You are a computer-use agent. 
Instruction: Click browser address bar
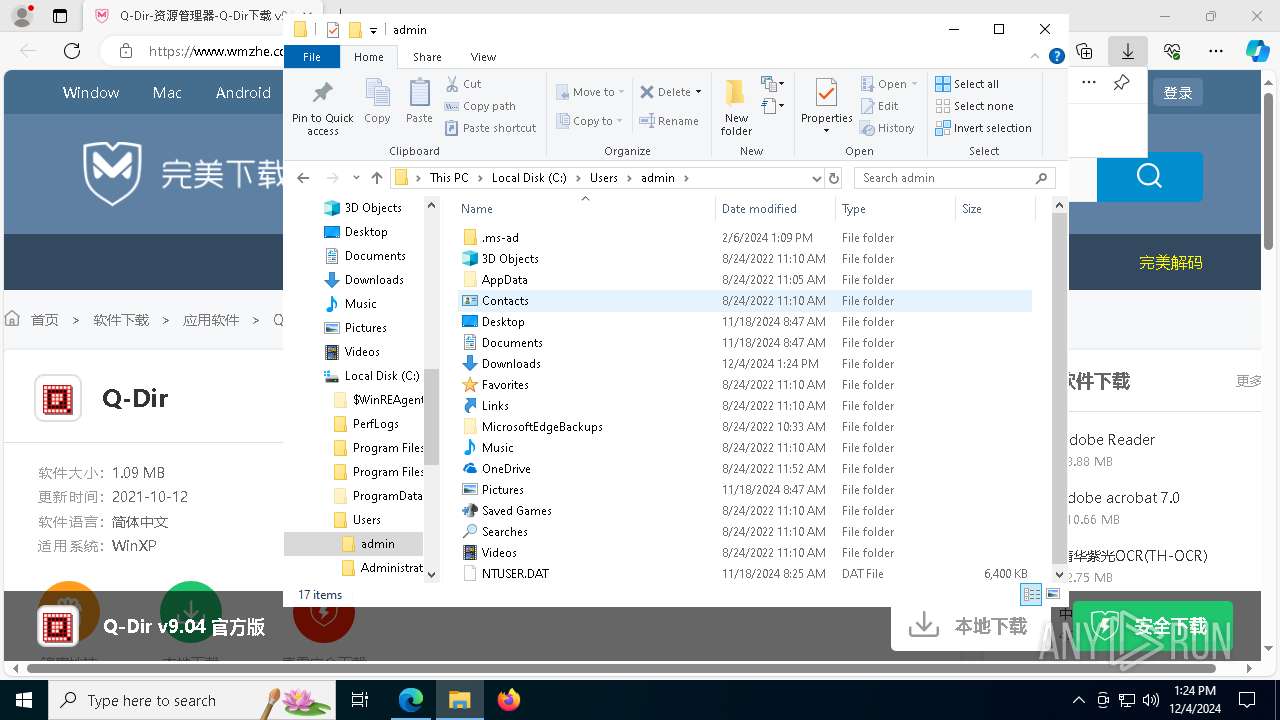[198, 50]
